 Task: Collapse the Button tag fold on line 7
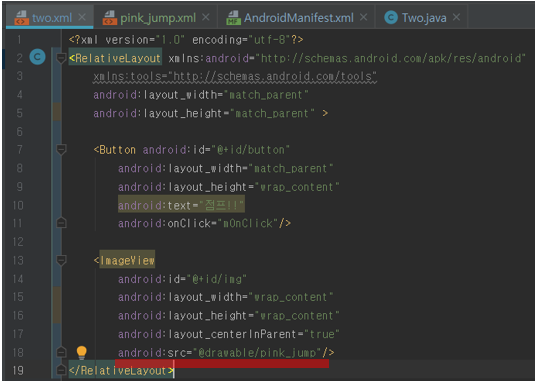[x=61, y=149]
